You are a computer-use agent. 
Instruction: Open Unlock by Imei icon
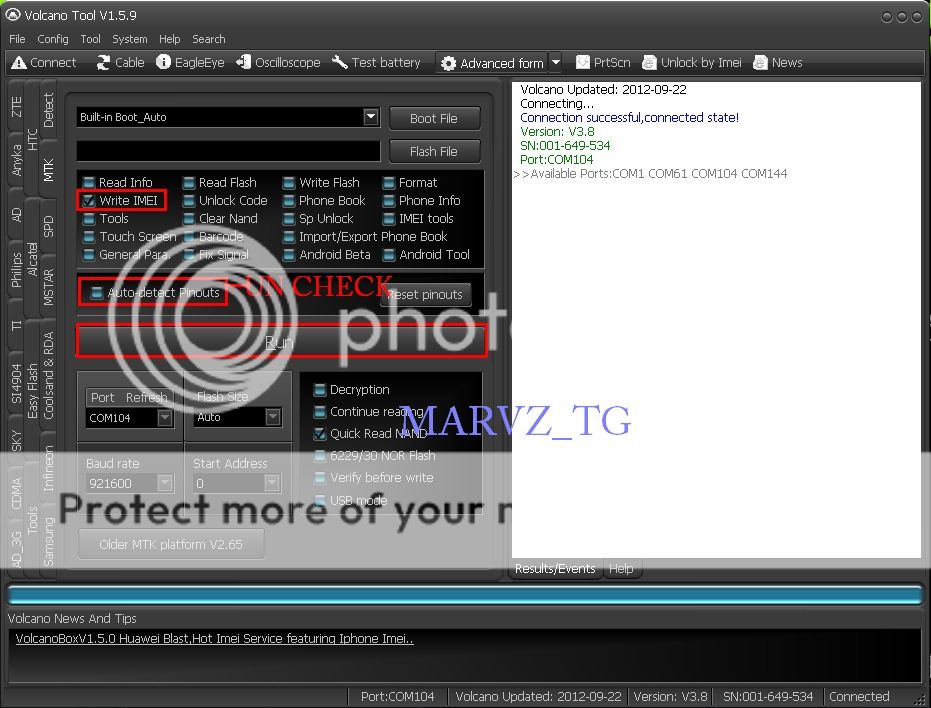650,62
